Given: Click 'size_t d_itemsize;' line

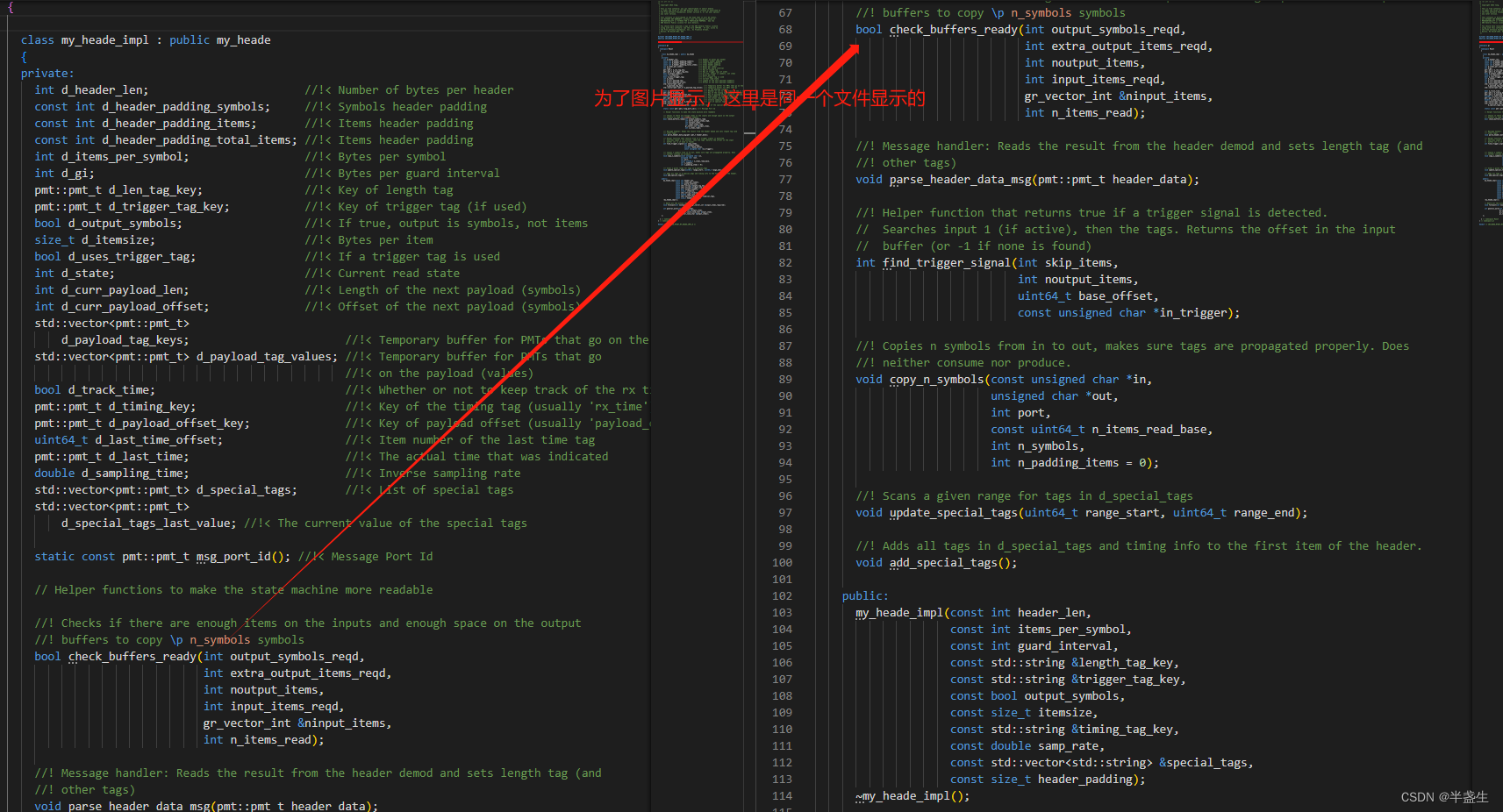Looking at the screenshot, I should [x=95, y=240].
